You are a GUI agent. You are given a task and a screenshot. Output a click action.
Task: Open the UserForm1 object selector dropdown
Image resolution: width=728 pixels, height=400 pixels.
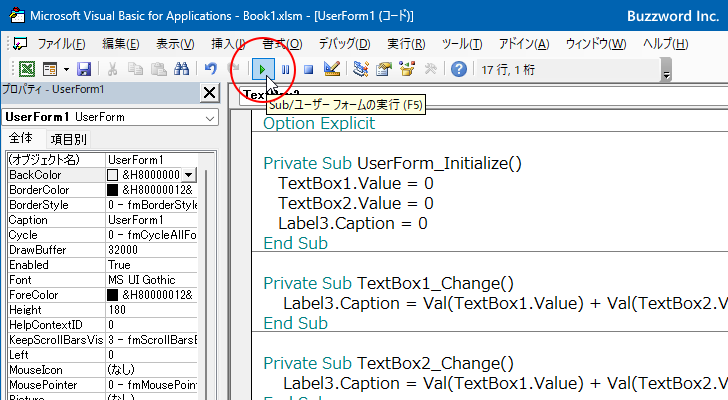[x=209, y=117]
